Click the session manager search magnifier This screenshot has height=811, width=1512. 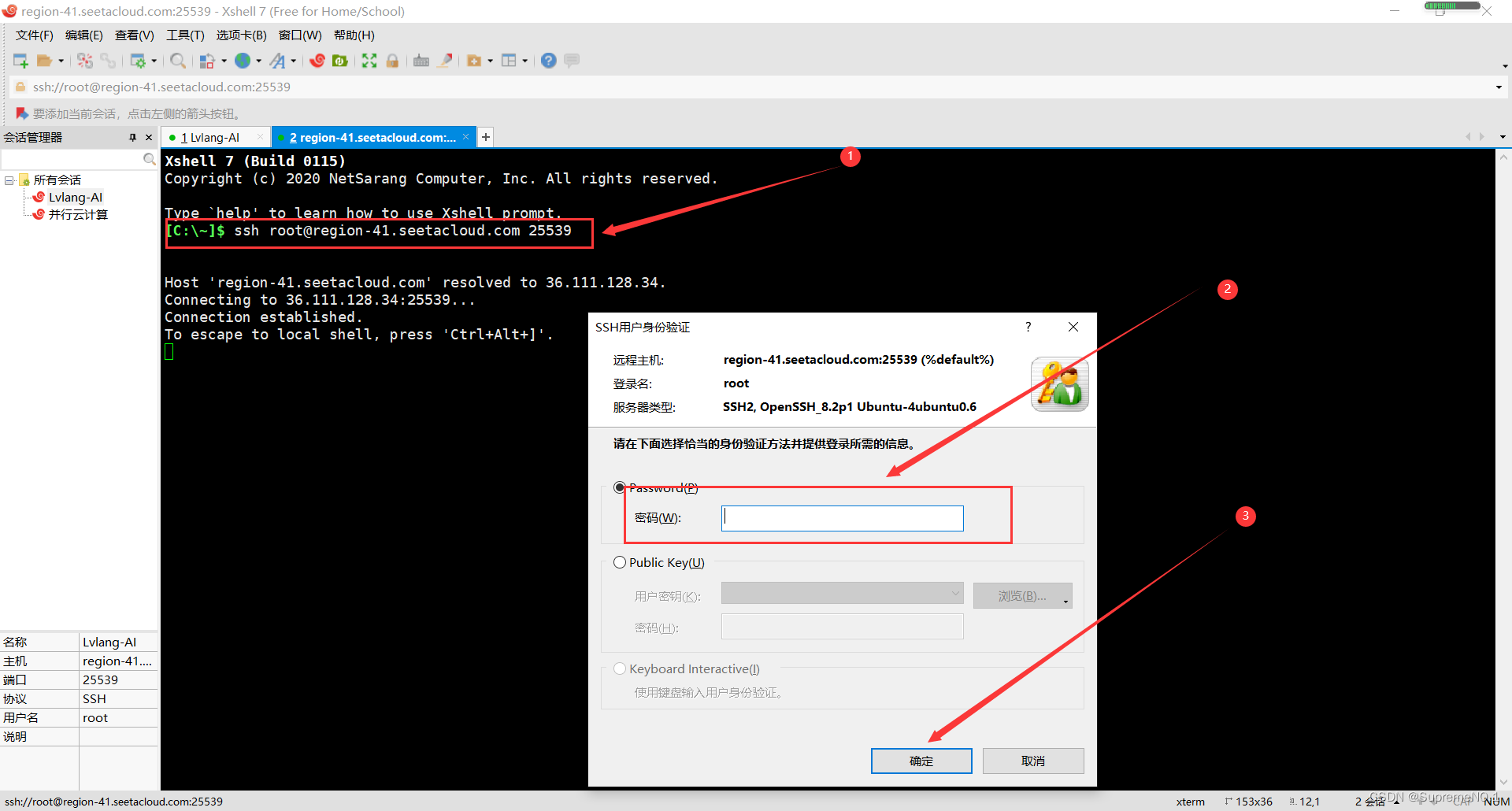click(149, 159)
